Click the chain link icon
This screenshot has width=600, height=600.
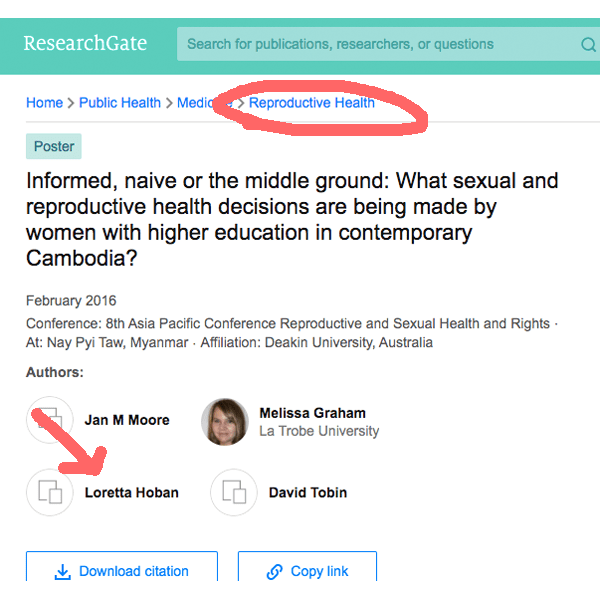(275, 572)
